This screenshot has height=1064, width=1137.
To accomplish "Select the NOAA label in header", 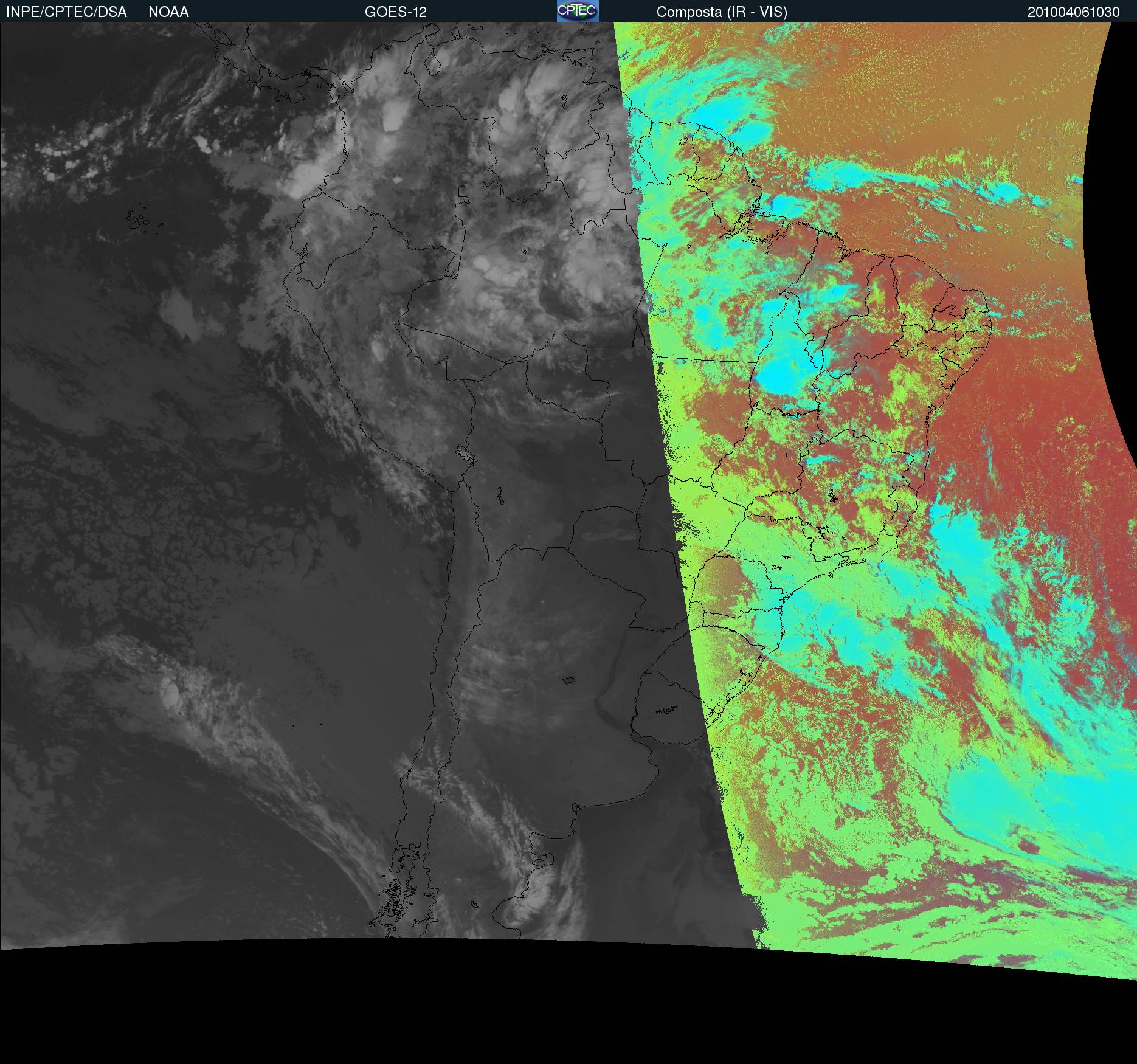I will coord(168,12).
